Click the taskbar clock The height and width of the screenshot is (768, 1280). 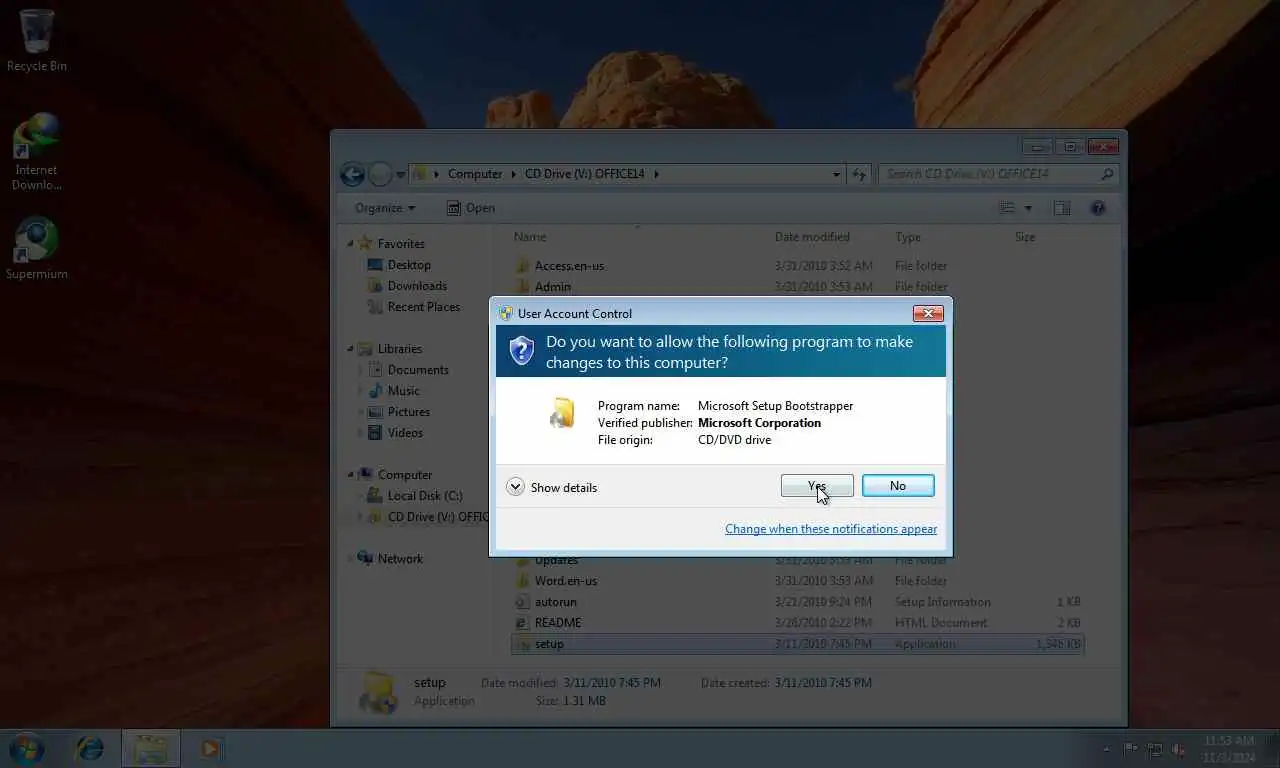pos(1229,749)
